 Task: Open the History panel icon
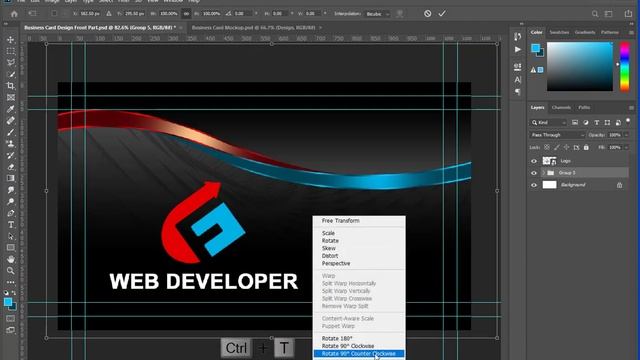518,37
